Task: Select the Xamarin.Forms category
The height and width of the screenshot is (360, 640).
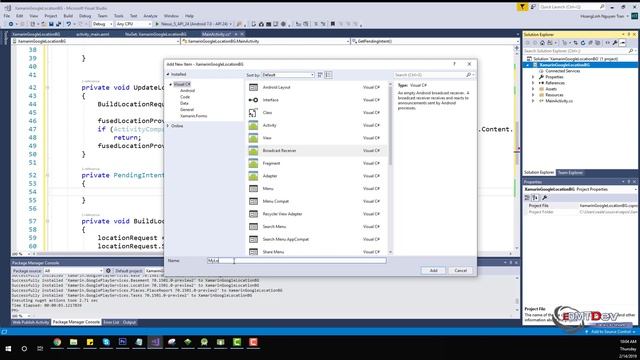Action: (x=193, y=116)
